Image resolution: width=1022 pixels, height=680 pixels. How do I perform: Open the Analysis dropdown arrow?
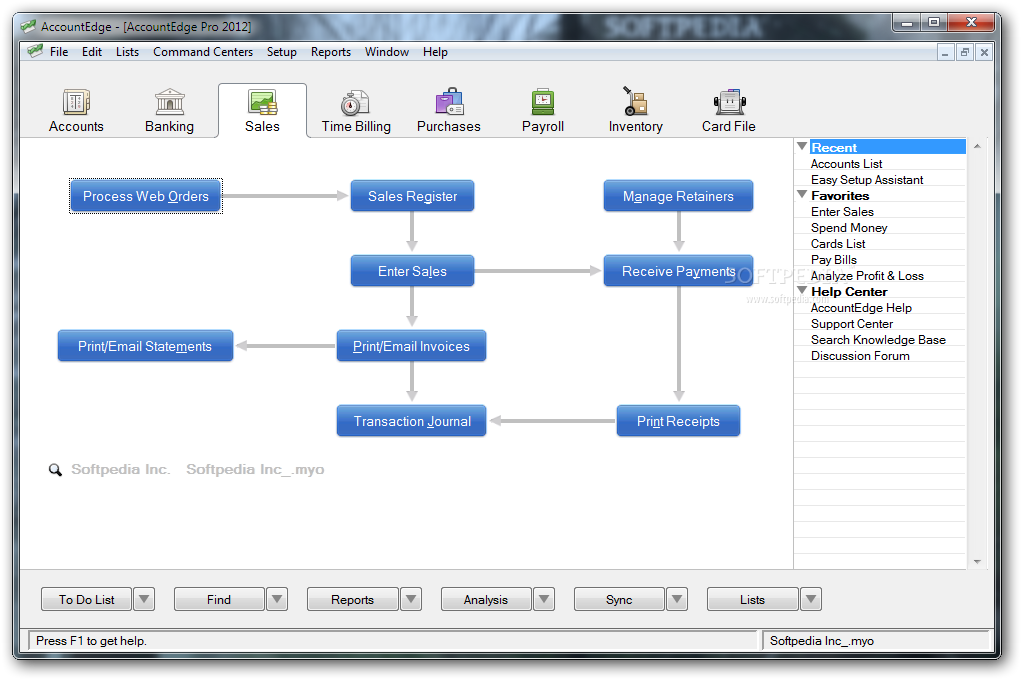[x=544, y=599]
